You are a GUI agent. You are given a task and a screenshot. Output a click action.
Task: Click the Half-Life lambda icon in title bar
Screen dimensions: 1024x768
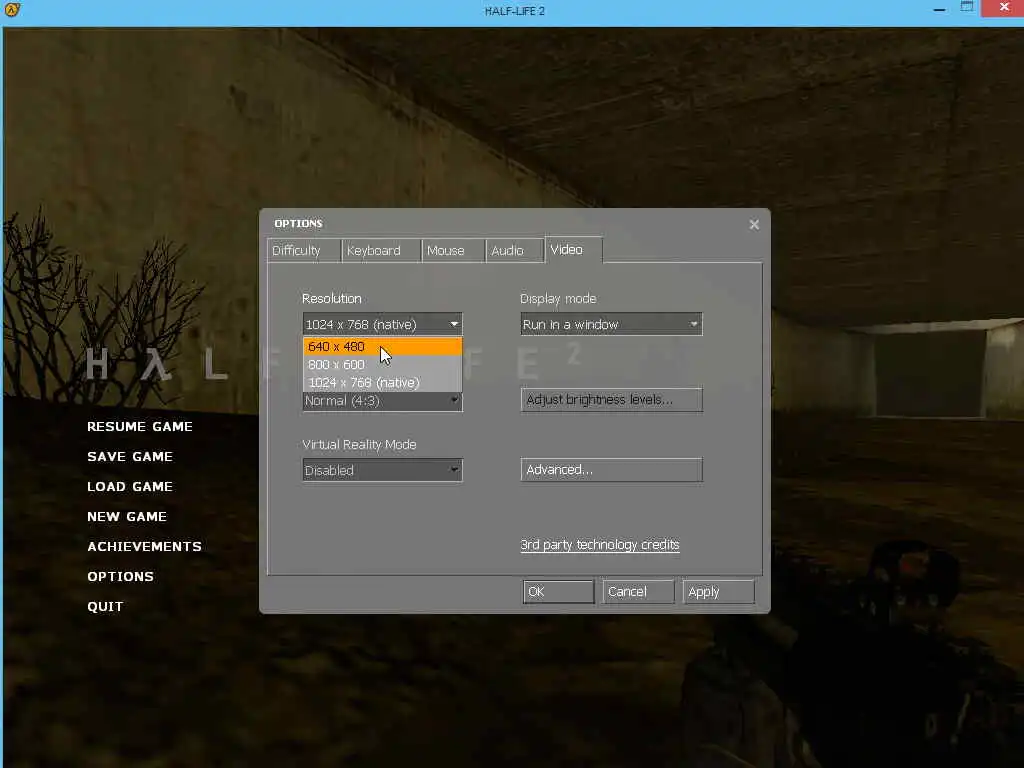coord(12,10)
